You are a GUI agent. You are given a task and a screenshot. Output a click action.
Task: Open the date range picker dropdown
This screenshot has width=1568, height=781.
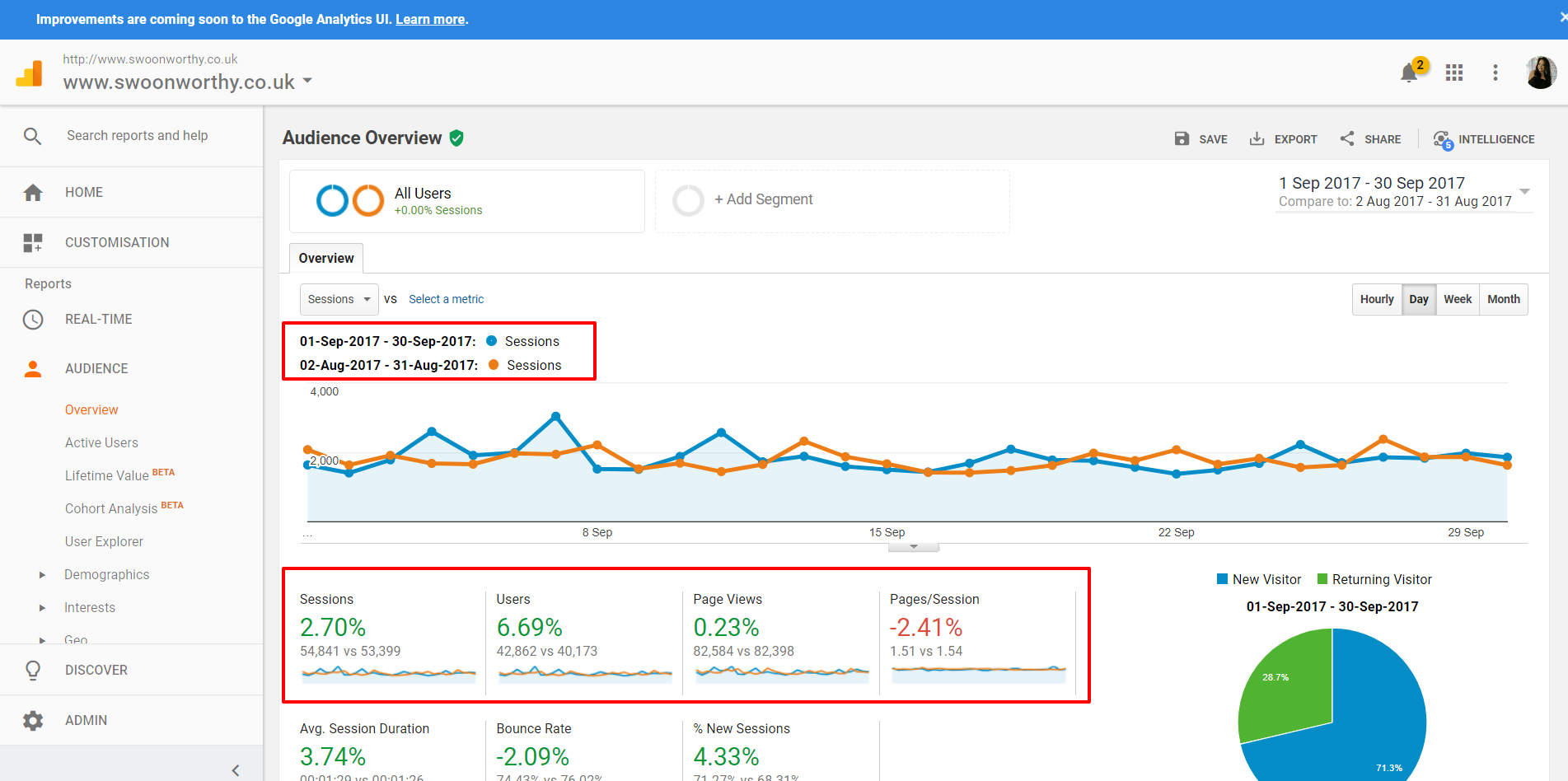[1524, 192]
